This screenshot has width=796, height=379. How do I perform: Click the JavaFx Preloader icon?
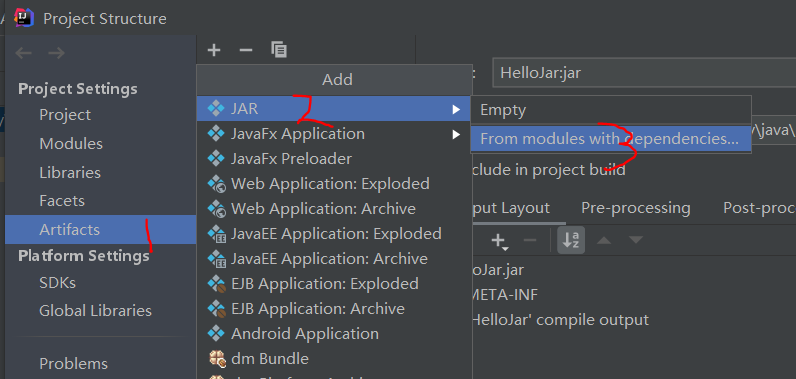tap(216, 158)
